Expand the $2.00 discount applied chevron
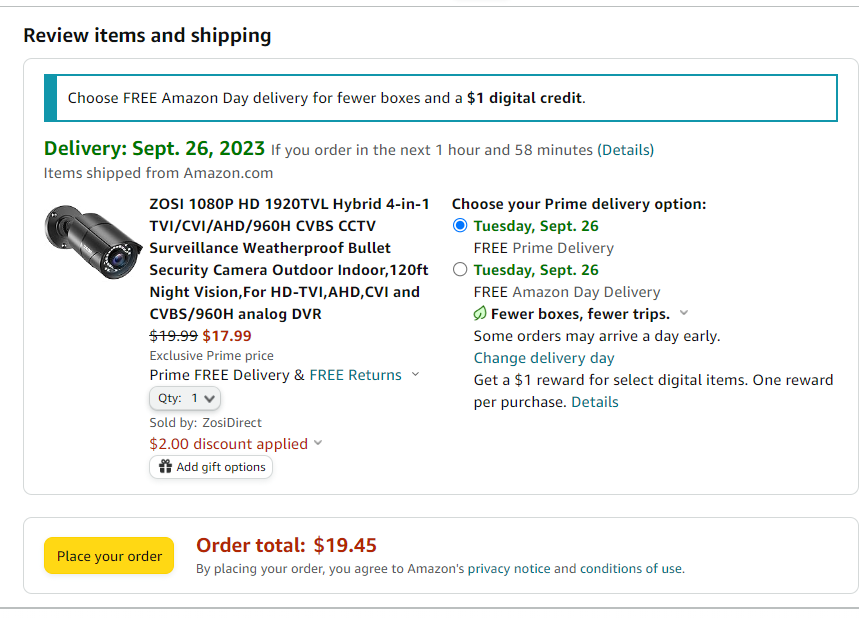The height and width of the screenshot is (619, 867). pos(318,443)
